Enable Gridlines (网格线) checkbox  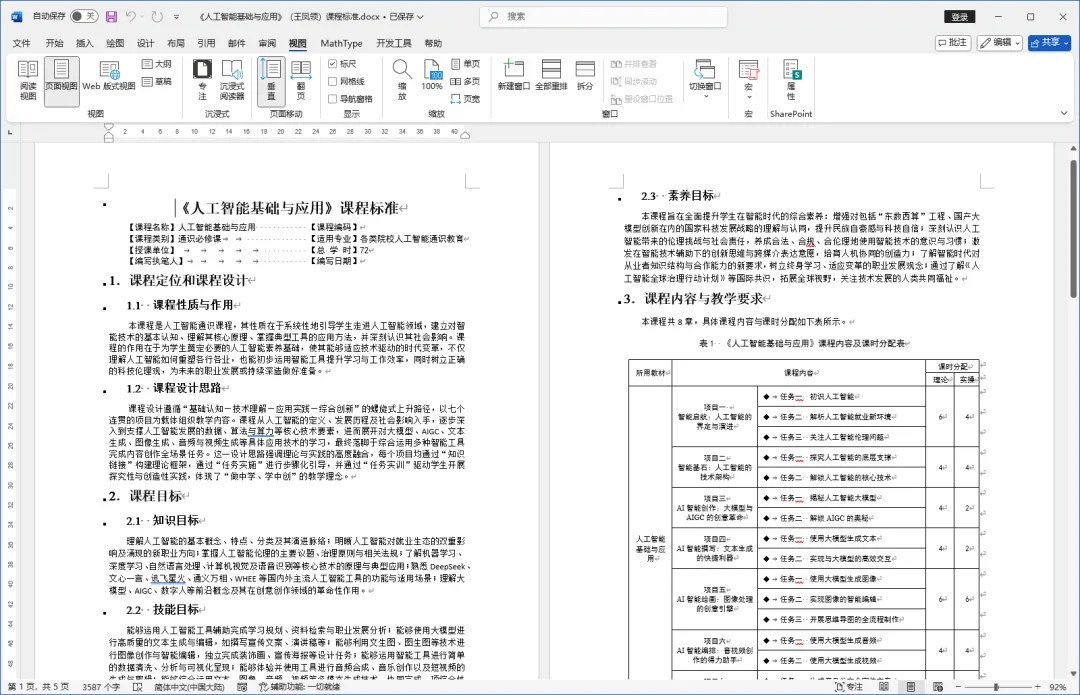pos(333,81)
